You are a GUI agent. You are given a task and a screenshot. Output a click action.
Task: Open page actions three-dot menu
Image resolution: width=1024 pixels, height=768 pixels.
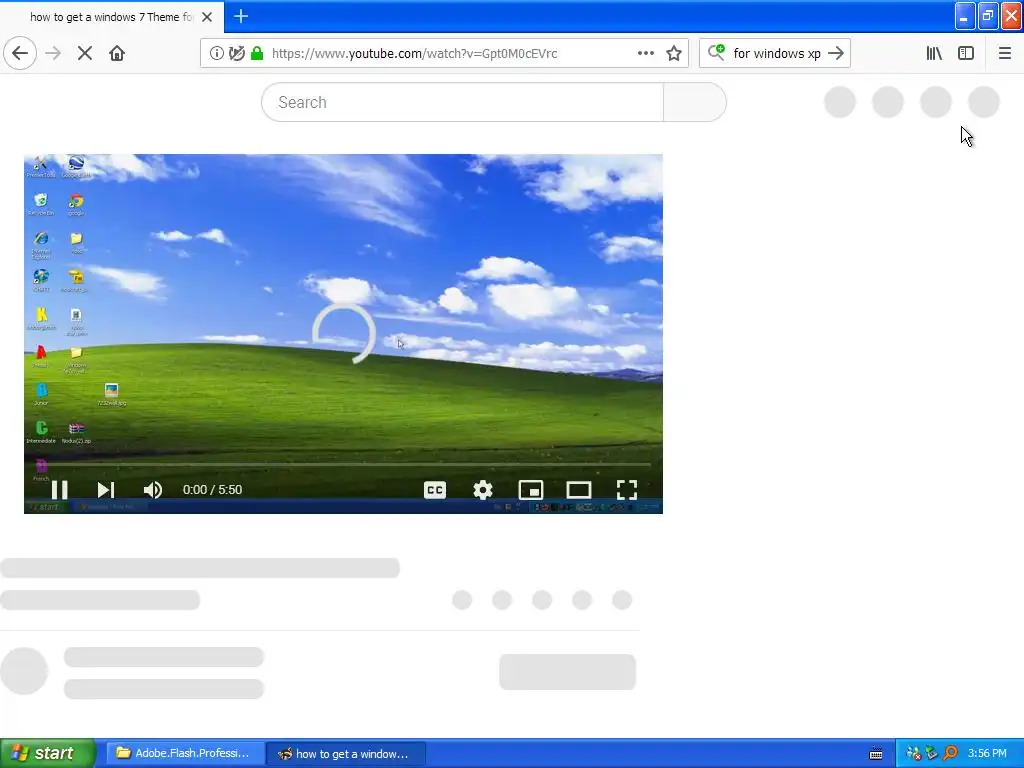[645, 54]
